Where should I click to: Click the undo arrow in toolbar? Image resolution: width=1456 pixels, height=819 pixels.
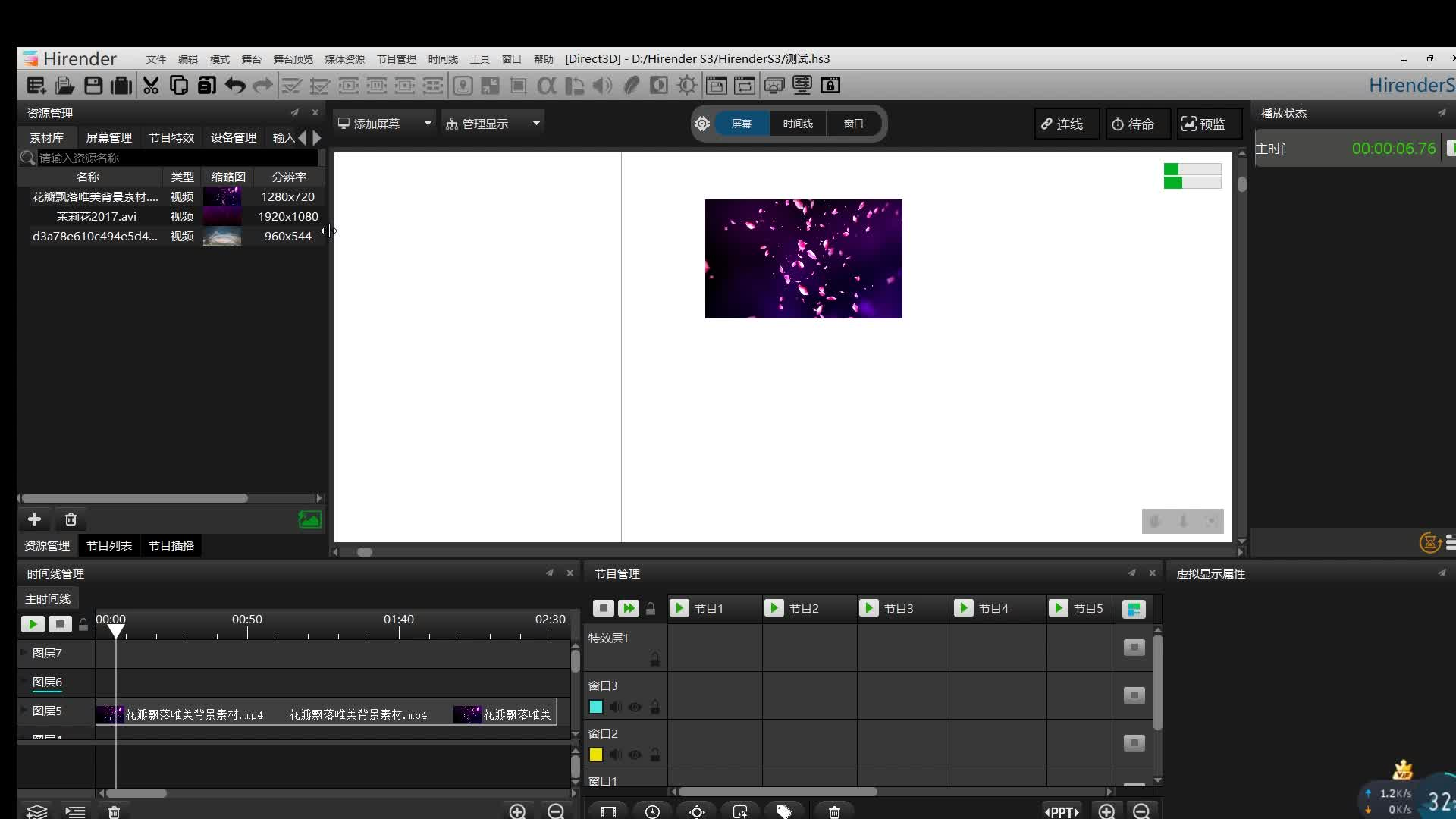point(235,86)
